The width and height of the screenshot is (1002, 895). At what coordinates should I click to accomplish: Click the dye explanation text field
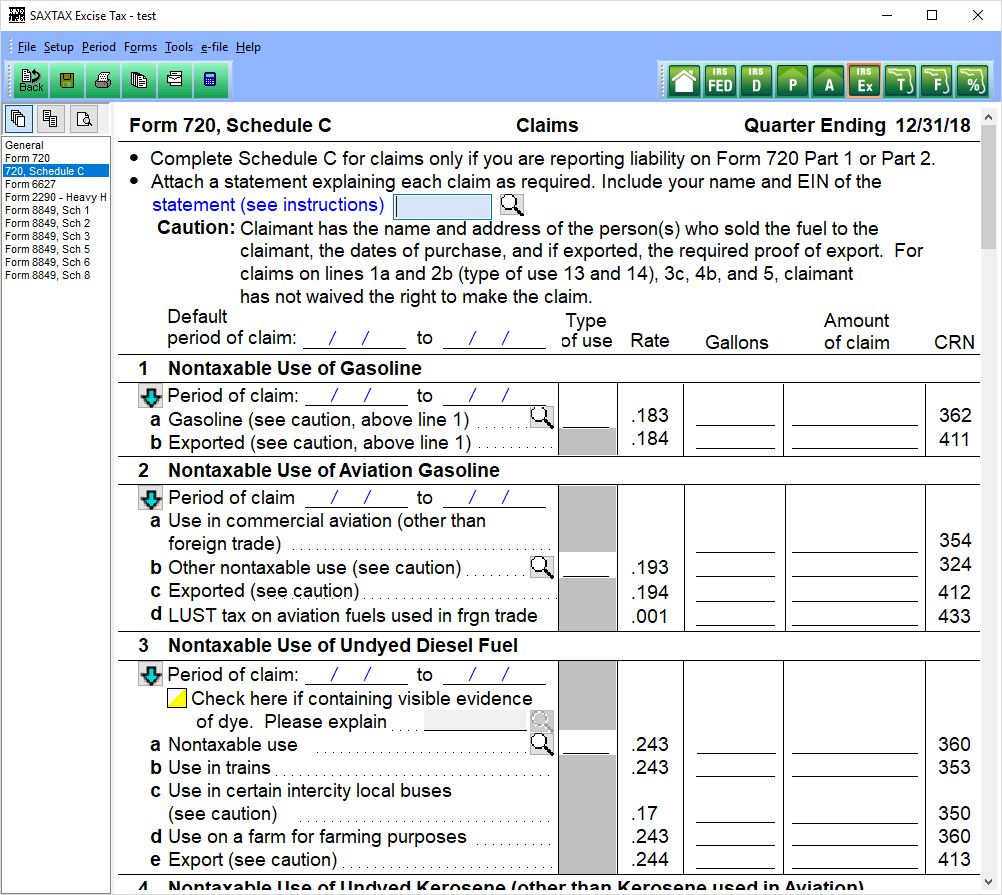pos(475,721)
